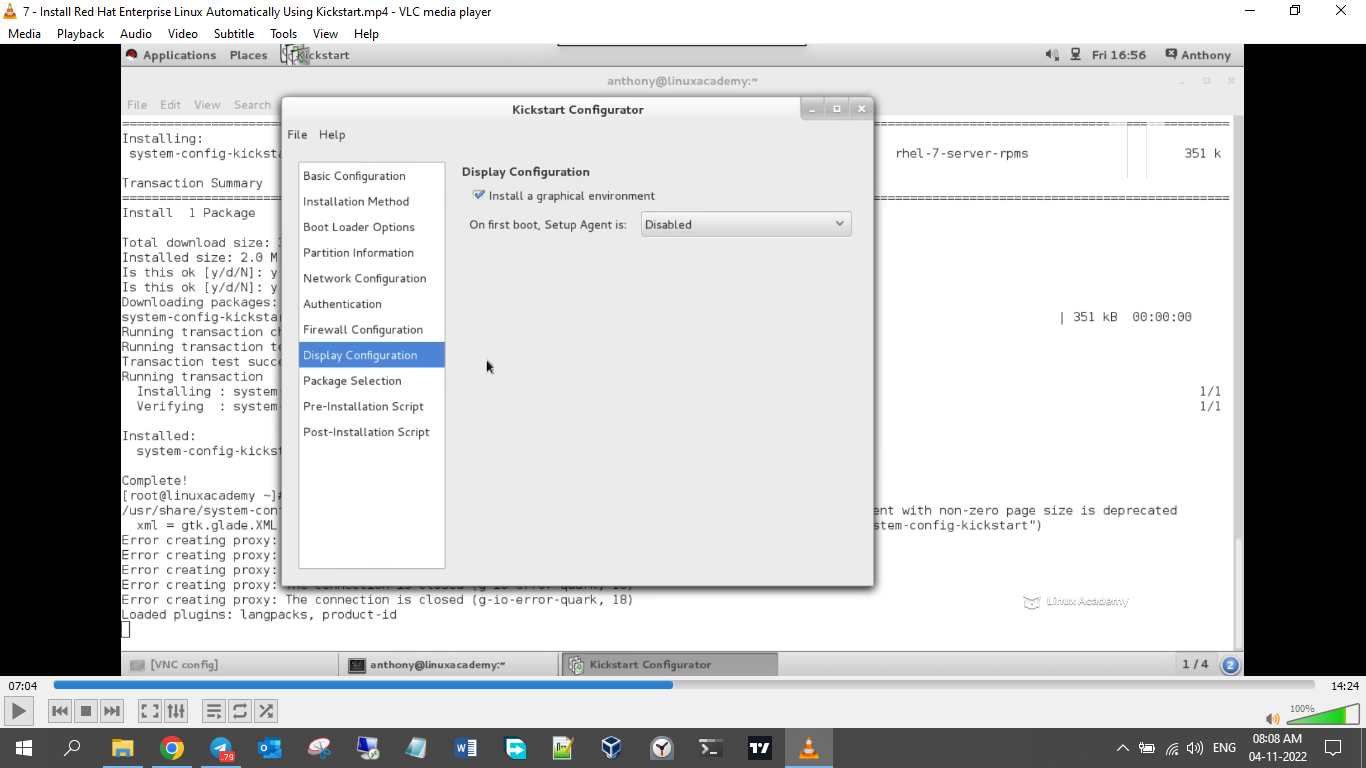Open the VLC Playback menu
Image resolution: width=1366 pixels, height=768 pixels.
point(80,33)
